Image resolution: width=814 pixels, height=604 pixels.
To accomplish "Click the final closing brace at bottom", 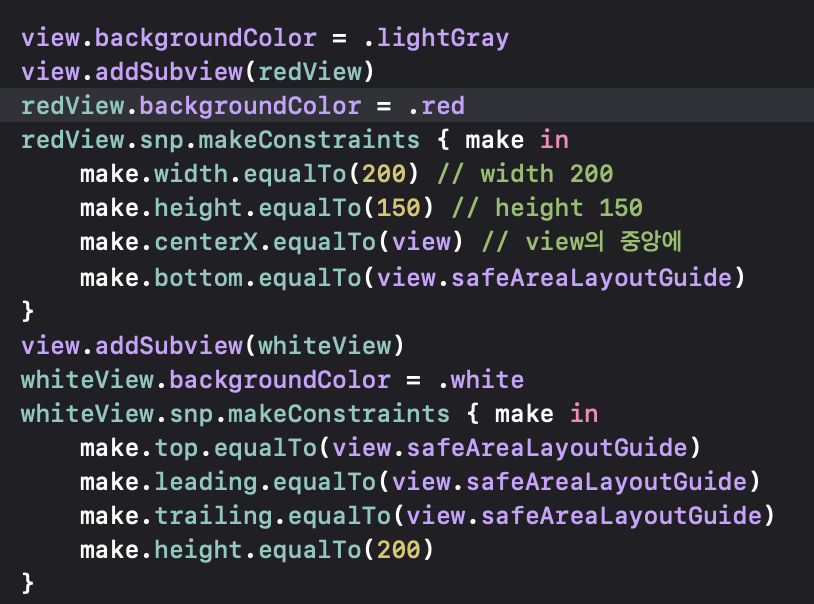I will click(28, 584).
